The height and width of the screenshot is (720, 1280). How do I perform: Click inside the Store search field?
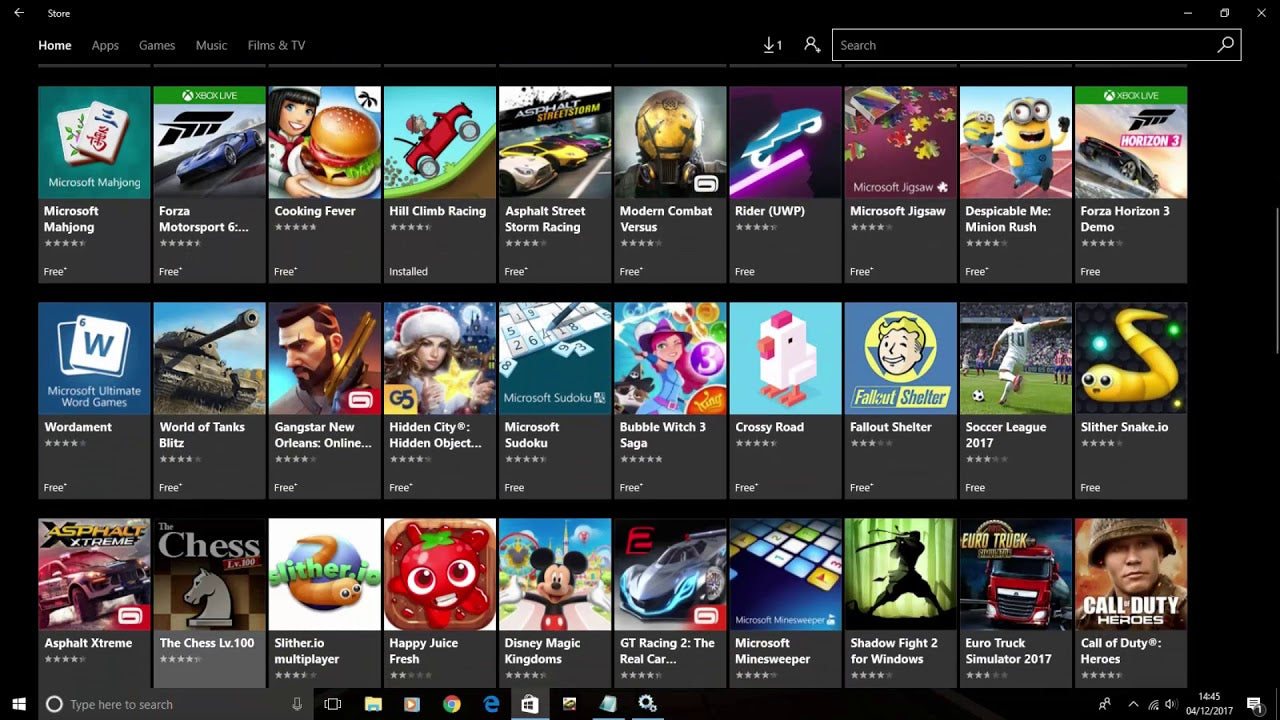tap(1000, 45)
